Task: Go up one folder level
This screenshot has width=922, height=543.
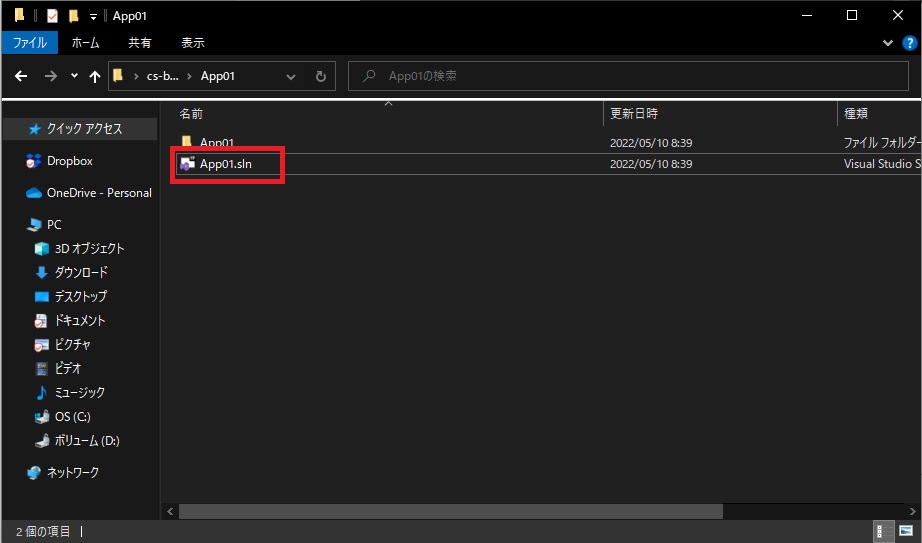Action: (x=95, y=76)
